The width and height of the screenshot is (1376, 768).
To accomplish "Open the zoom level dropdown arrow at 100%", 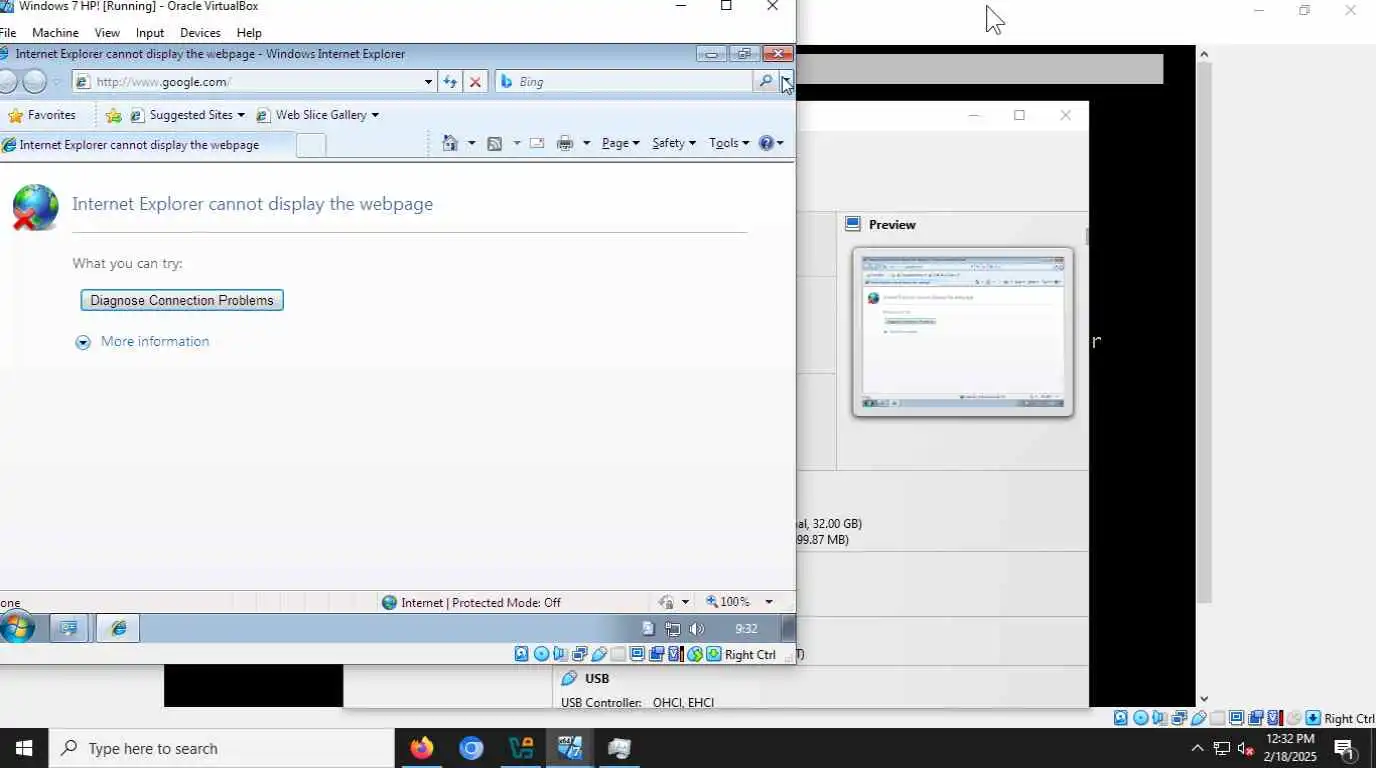I will 769,602.
